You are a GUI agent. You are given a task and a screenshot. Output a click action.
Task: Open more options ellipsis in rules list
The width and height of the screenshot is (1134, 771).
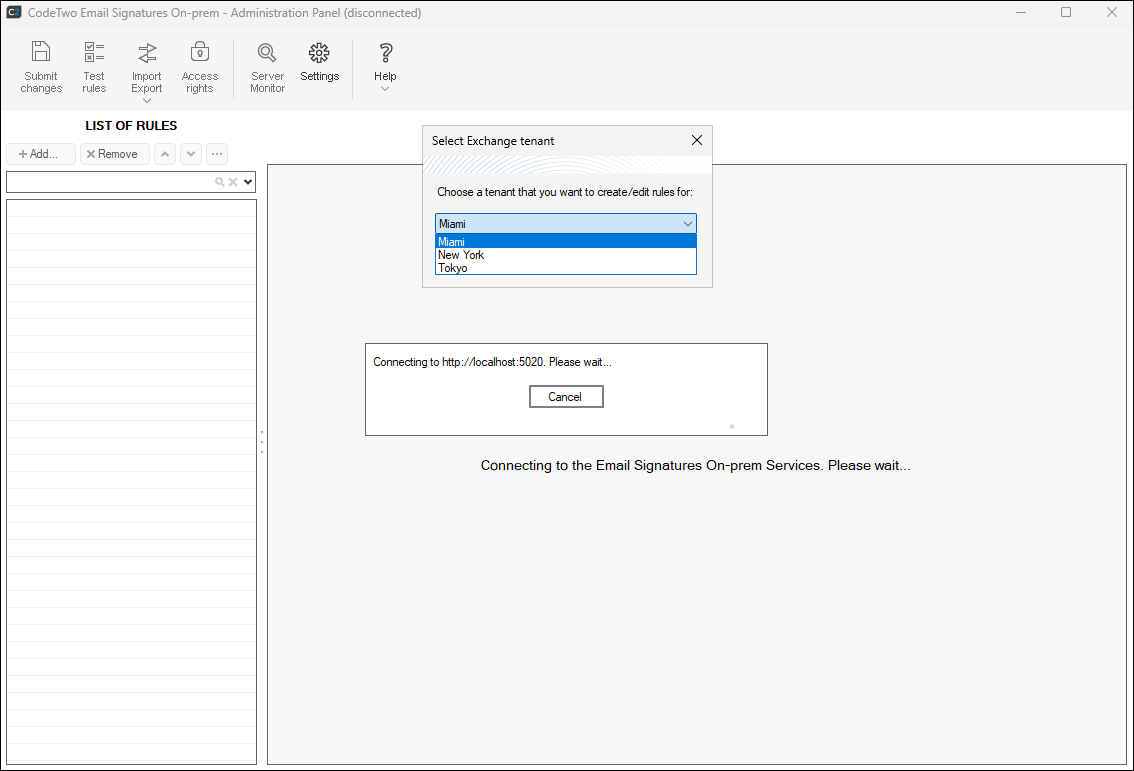(217, 154)
